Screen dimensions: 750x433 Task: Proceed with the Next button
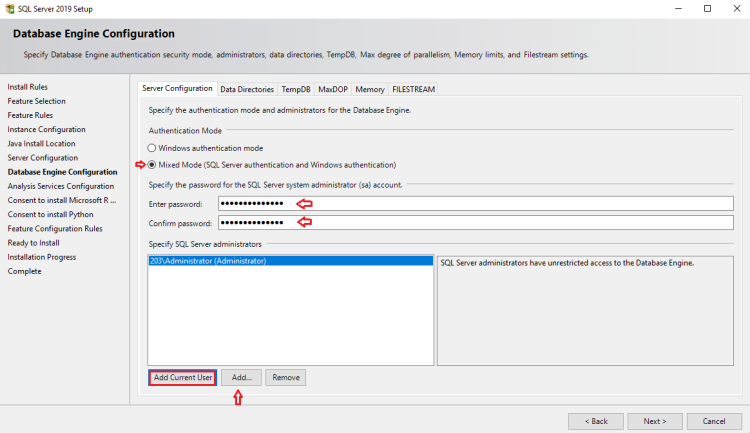pyautogui.click(x=655, y=422)
